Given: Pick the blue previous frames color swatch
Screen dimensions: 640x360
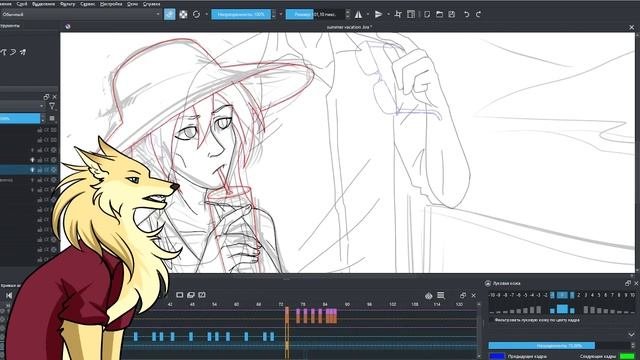Looking at the screenshot, I should click(x=497, y=356).
